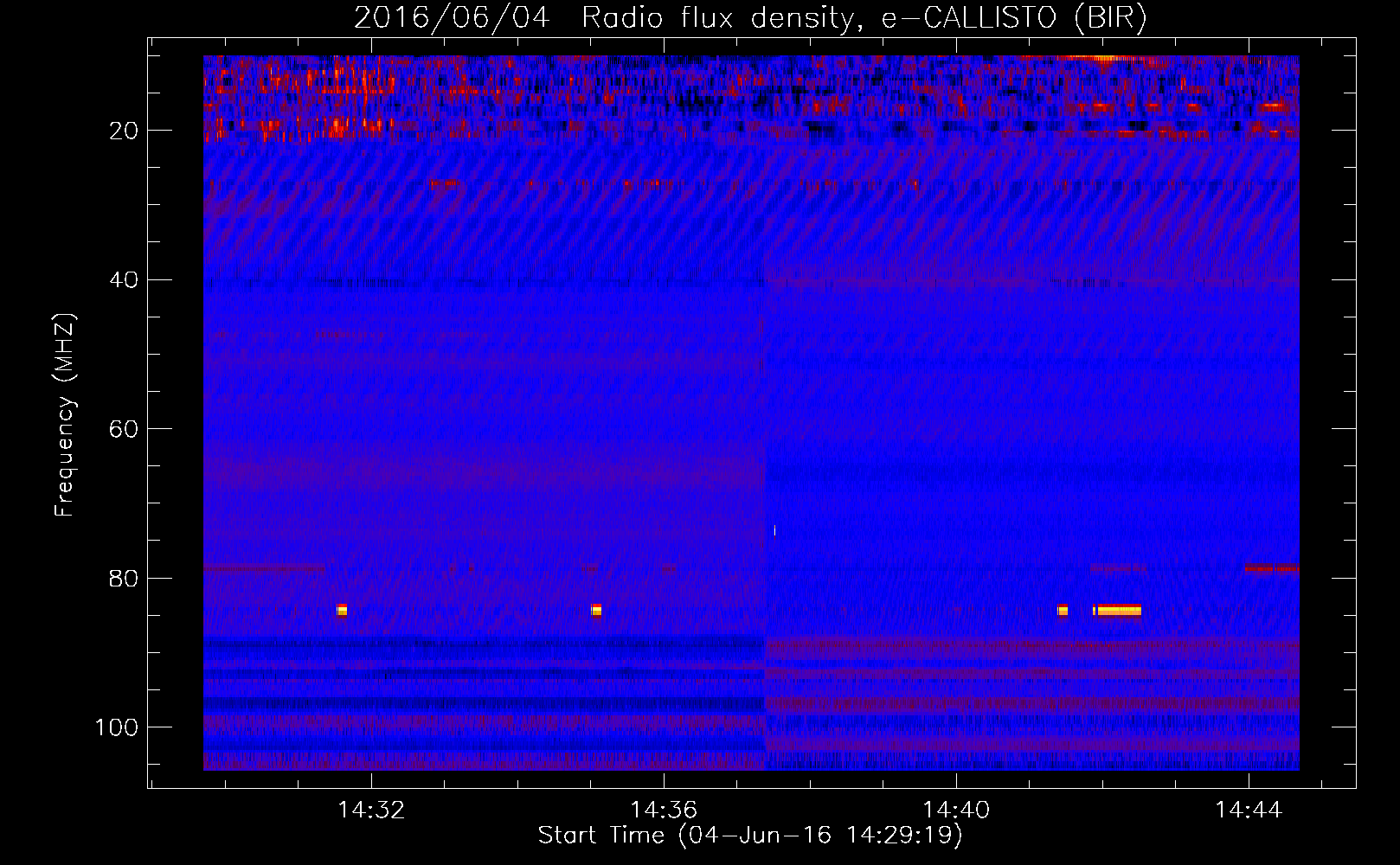This screenshot has width=1400, height=865.
Task: Click the frequency tick label 60
Action: (x=125, y=429)
